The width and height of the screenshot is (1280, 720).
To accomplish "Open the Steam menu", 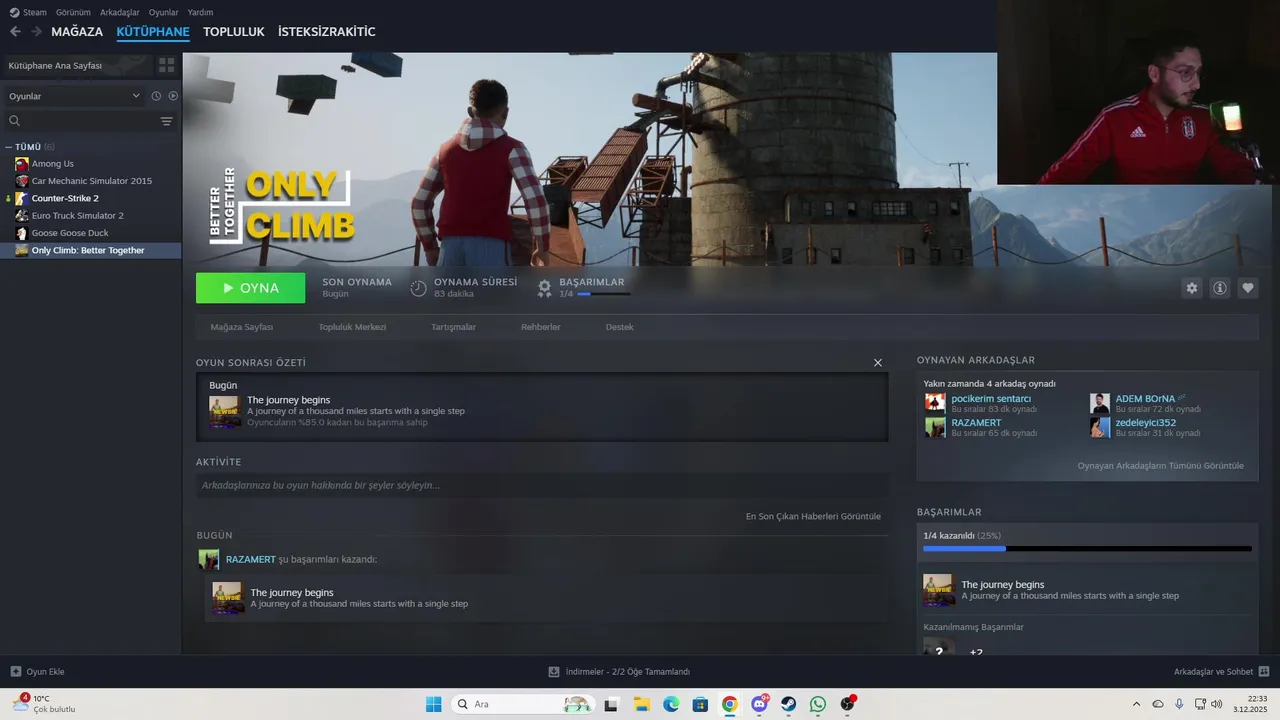I will pyautogui.click(x=28, y=12).
